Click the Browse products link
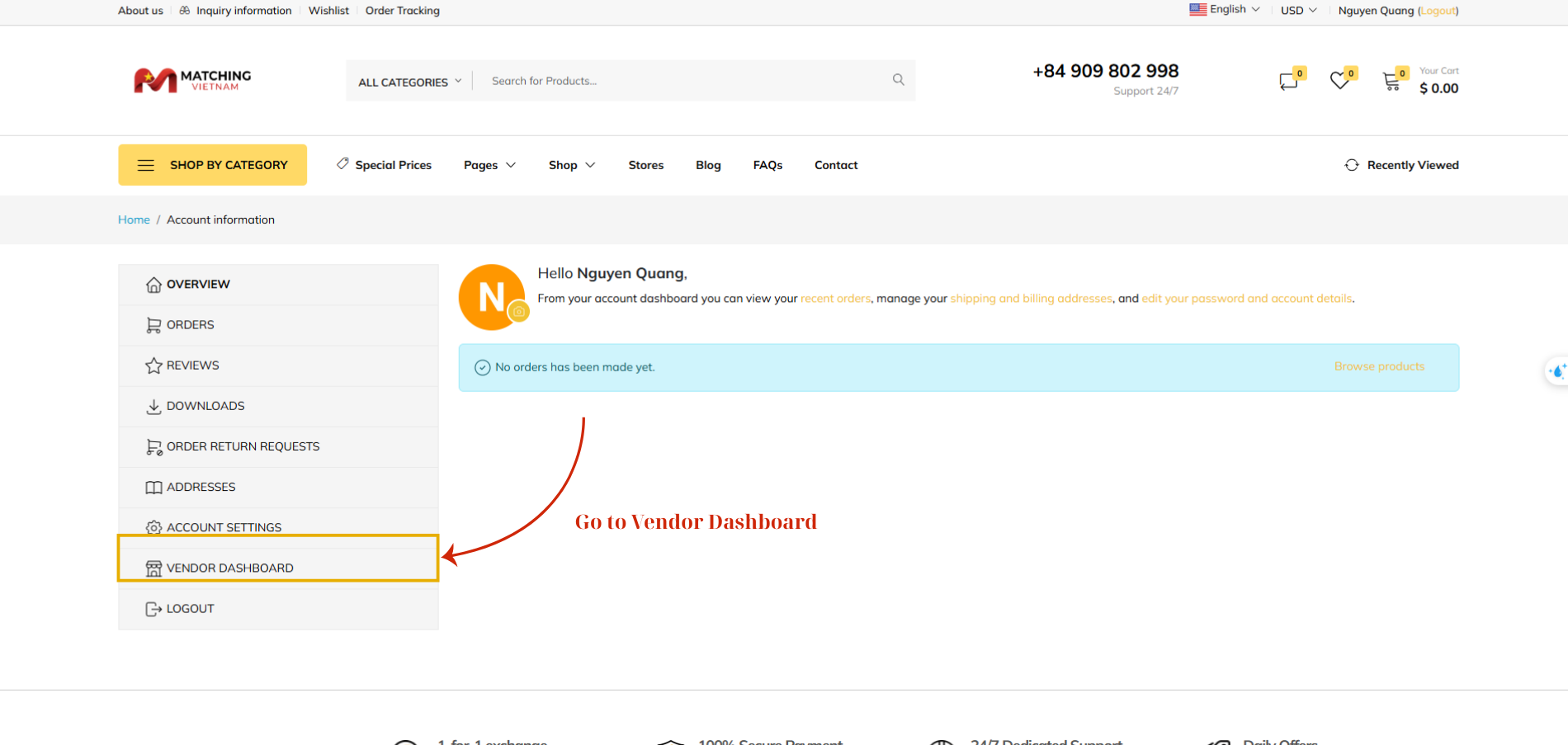This screenshot has width=1568, height=745. coord(1379,366)
